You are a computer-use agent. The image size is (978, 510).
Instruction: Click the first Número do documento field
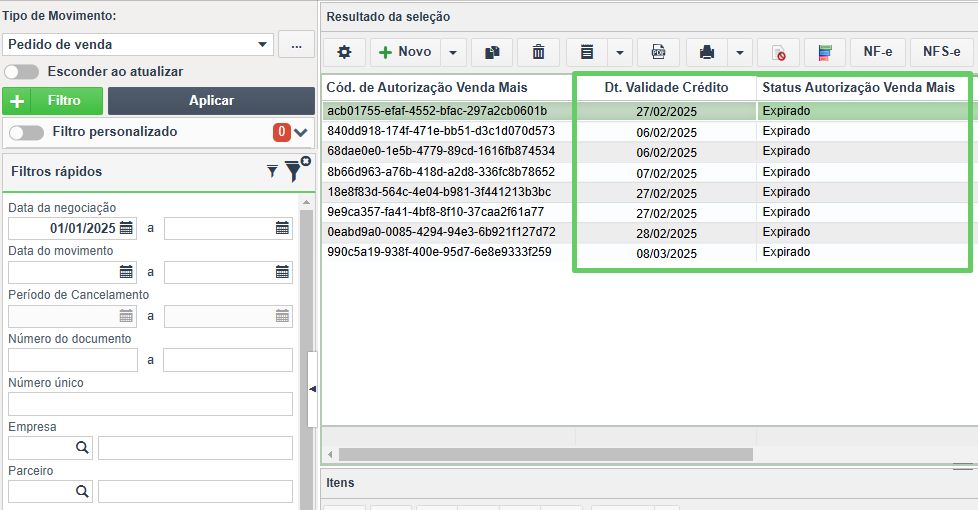pyautogui.click(x=73, y=360)
